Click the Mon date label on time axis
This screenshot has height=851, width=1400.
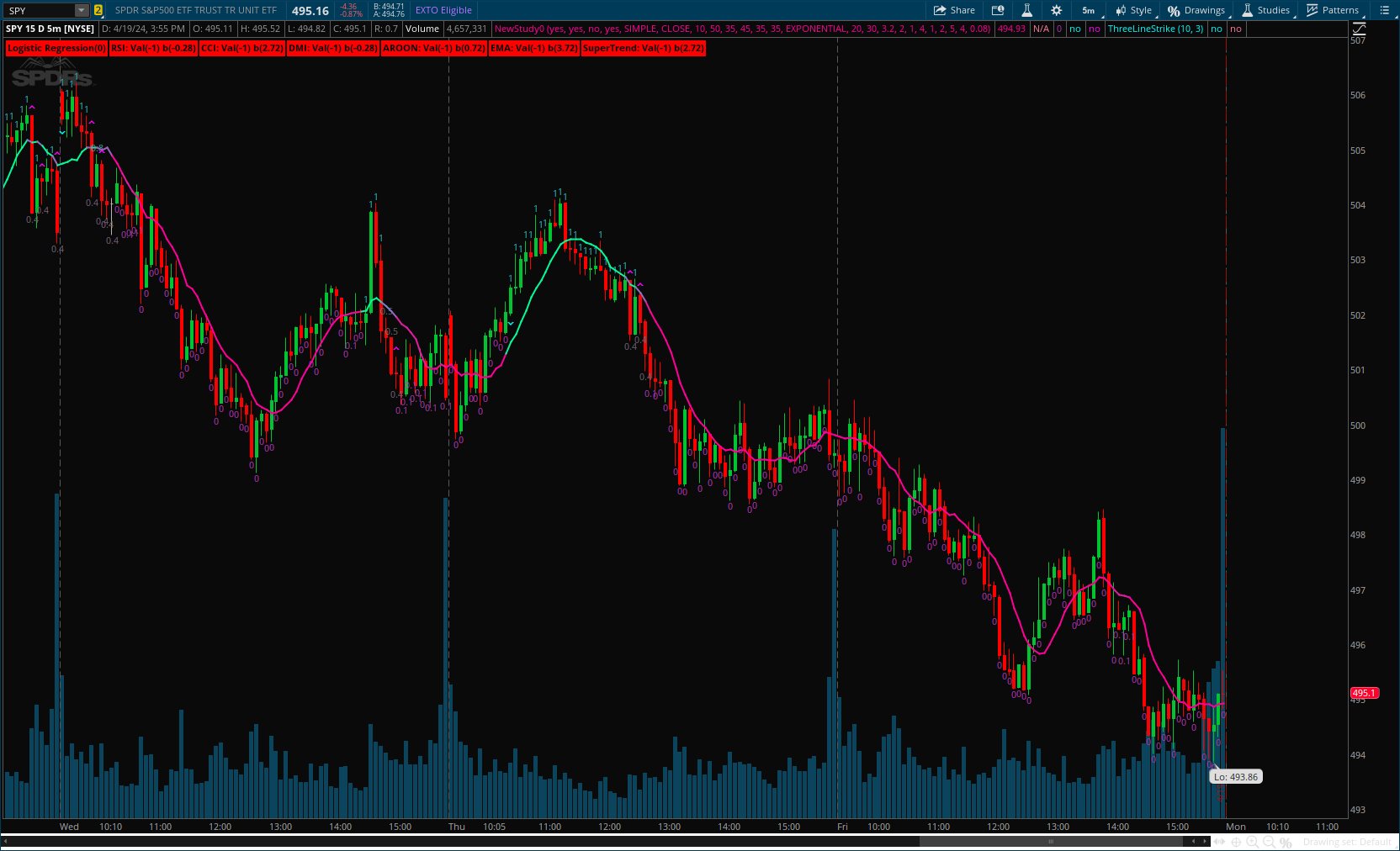point(1235,827)
